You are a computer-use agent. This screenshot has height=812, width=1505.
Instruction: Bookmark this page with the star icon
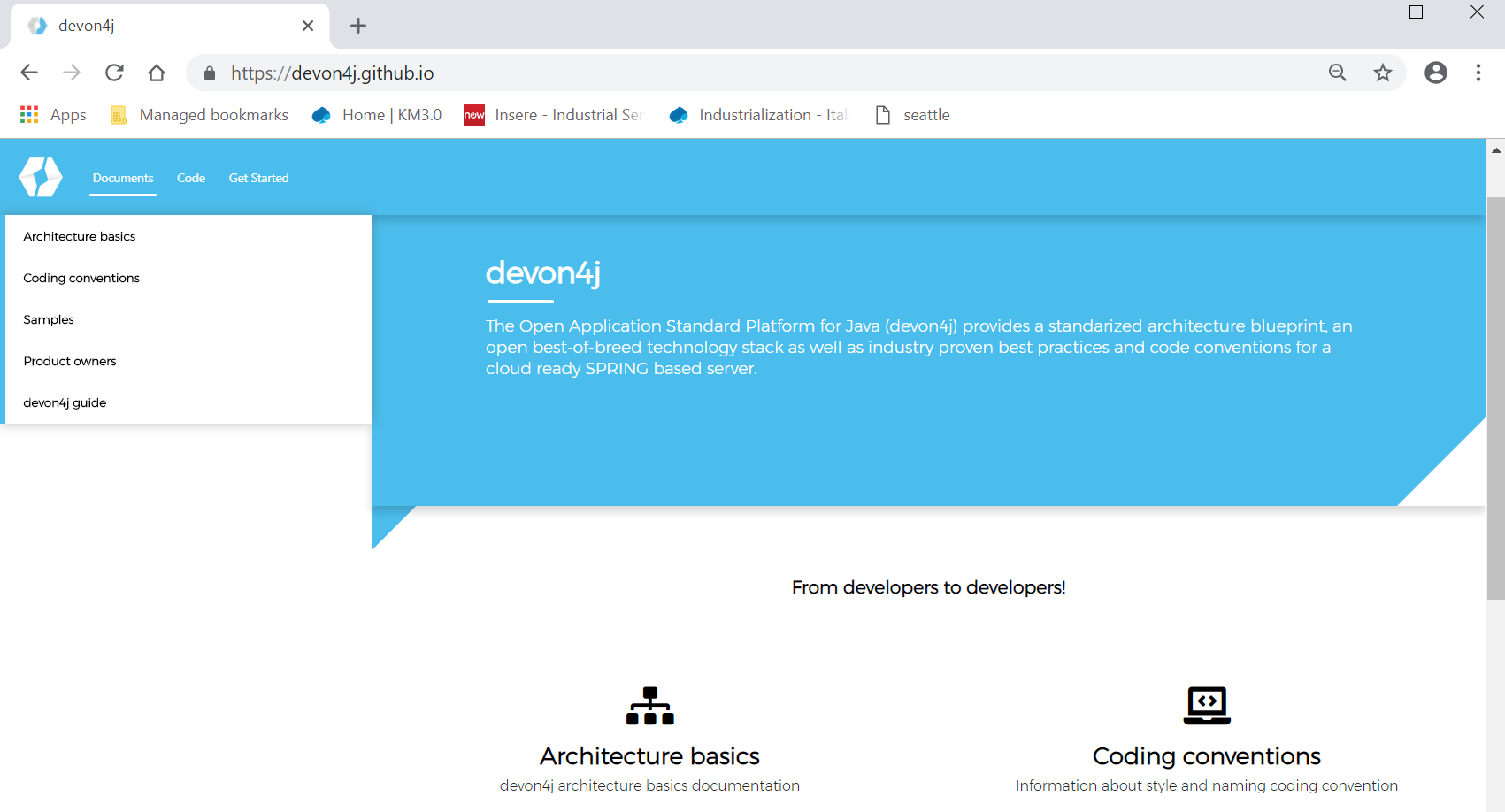click(x=1383, y=73)
